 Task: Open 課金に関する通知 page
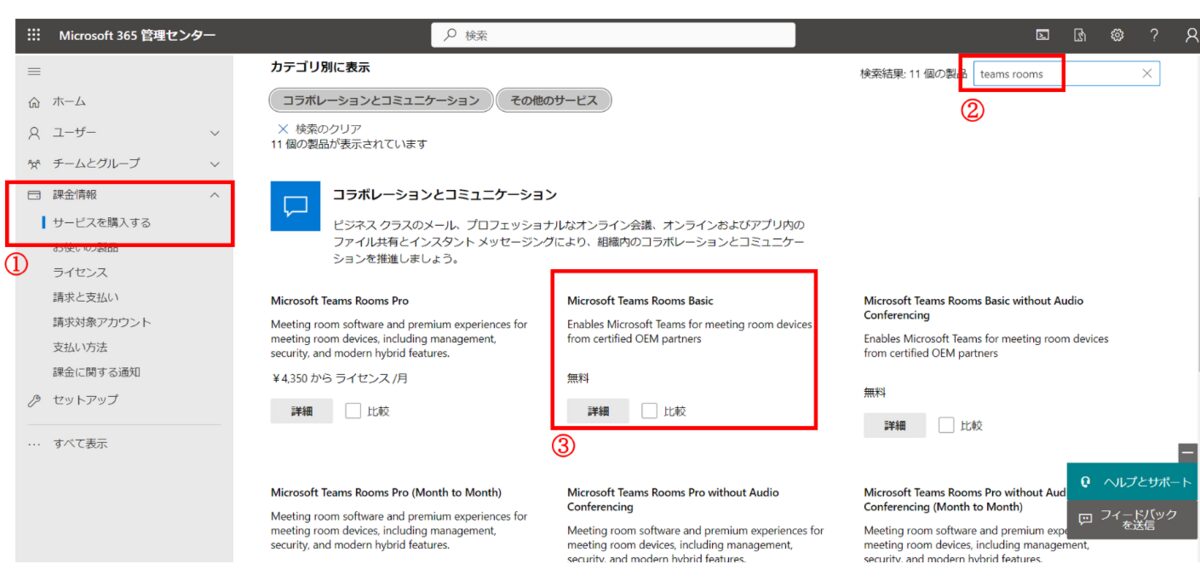96,372
